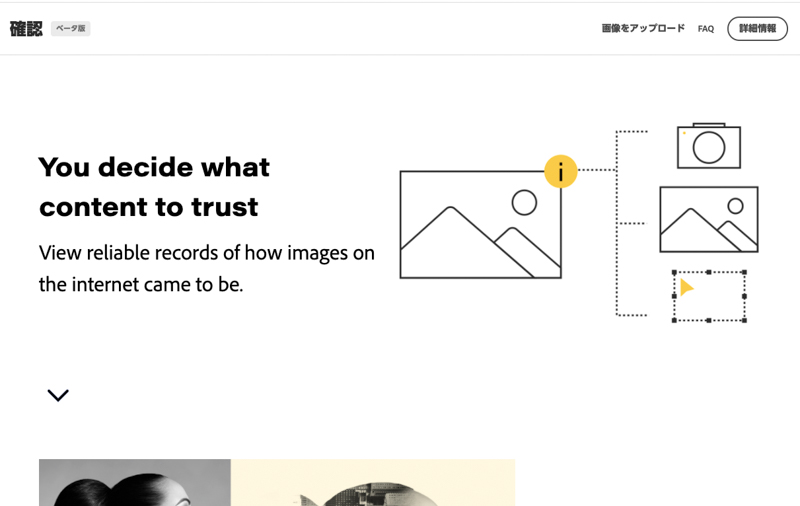800x506 pixels.
Task: Click the 確認 logo in the header
Action: (26, 29)
